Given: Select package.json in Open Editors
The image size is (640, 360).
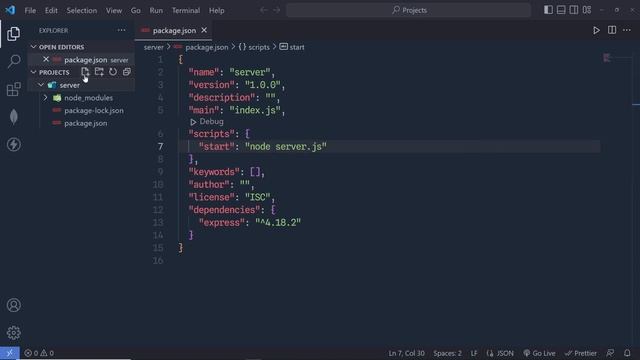Looking at the screenshot, I should click(x=85, y=60).
